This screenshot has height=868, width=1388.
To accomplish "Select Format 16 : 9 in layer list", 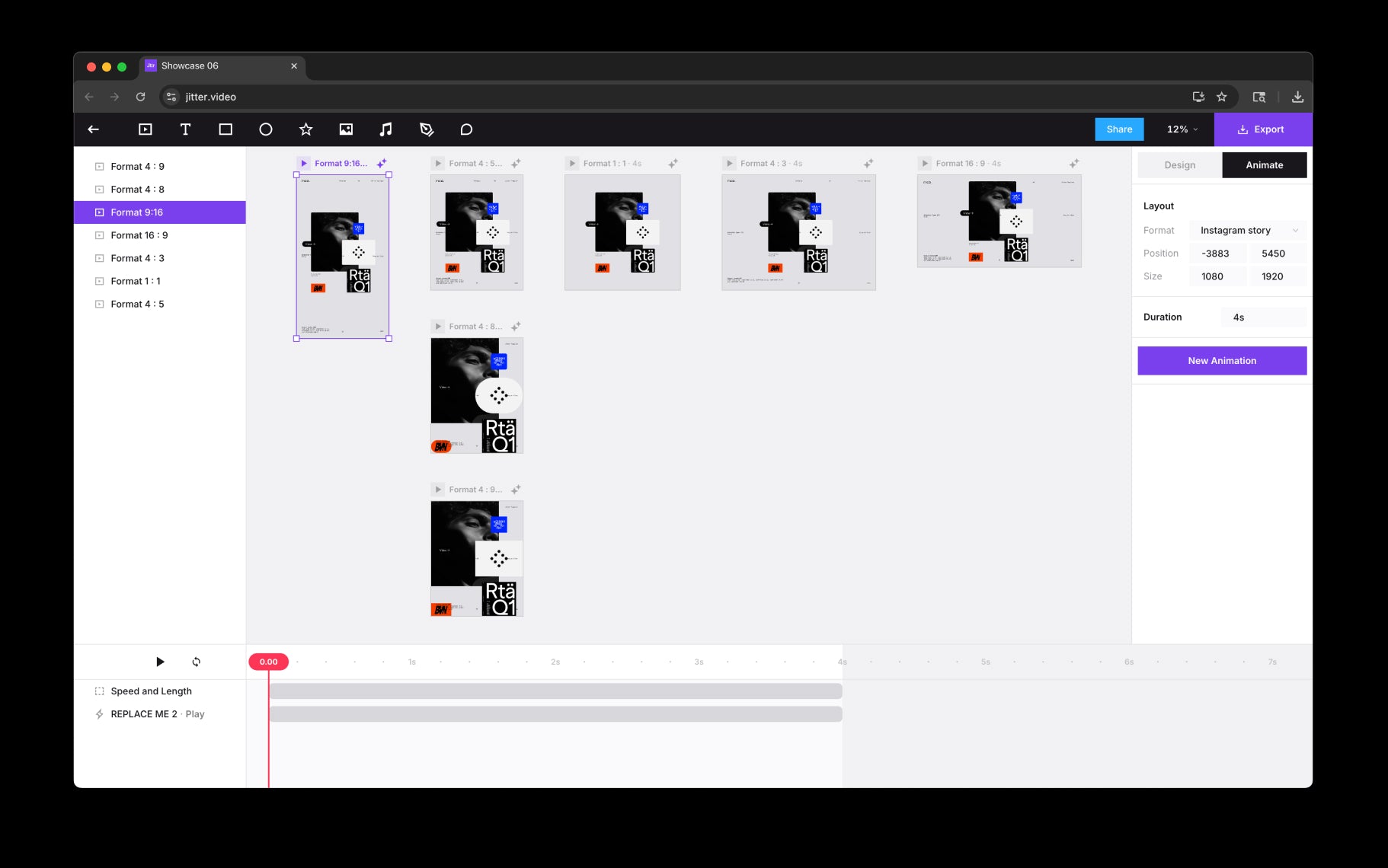I will click(x=139, y=235).
